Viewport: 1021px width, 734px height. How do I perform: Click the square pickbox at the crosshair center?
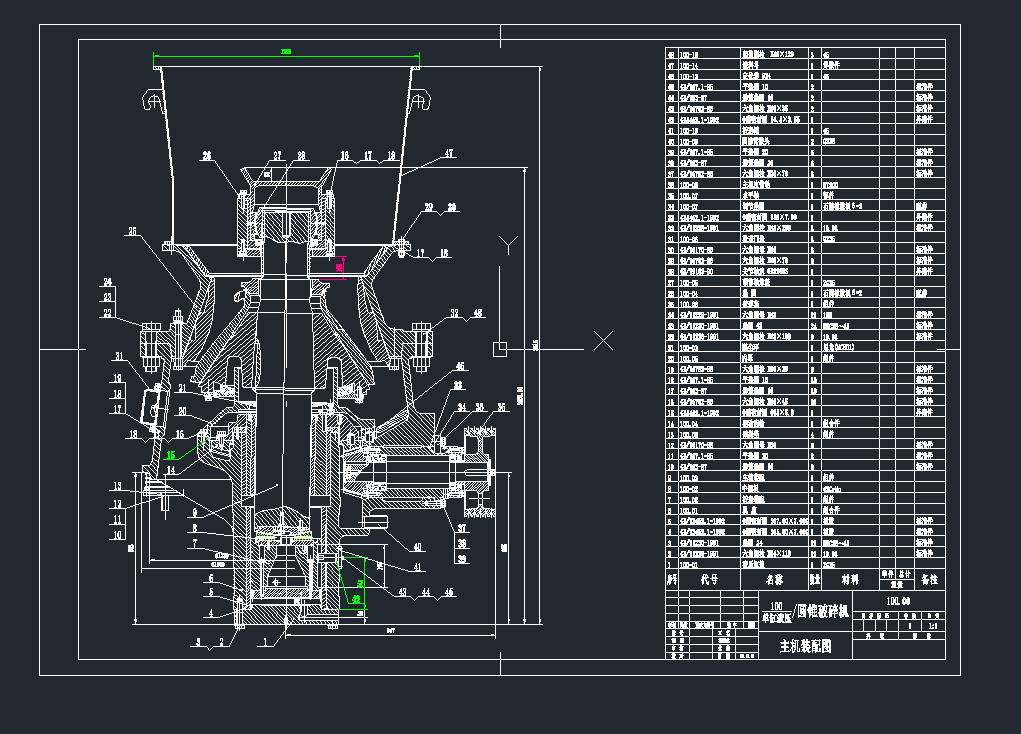click(500, 347)
